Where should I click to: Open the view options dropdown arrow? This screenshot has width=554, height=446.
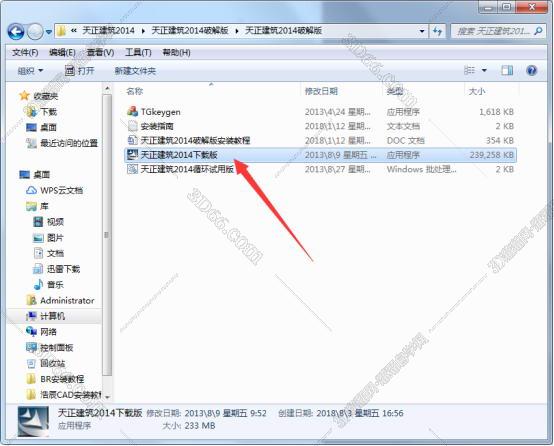[484, 70]
